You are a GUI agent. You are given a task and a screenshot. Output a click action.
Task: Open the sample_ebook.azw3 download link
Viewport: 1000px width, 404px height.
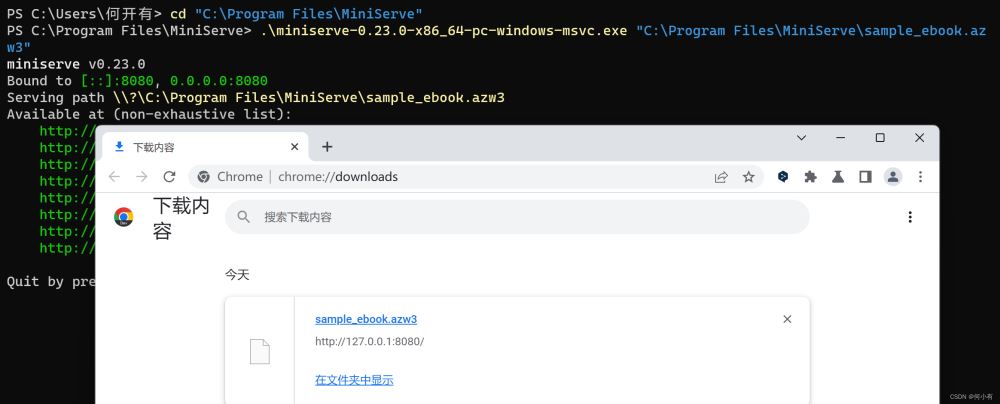pos(365,319)
